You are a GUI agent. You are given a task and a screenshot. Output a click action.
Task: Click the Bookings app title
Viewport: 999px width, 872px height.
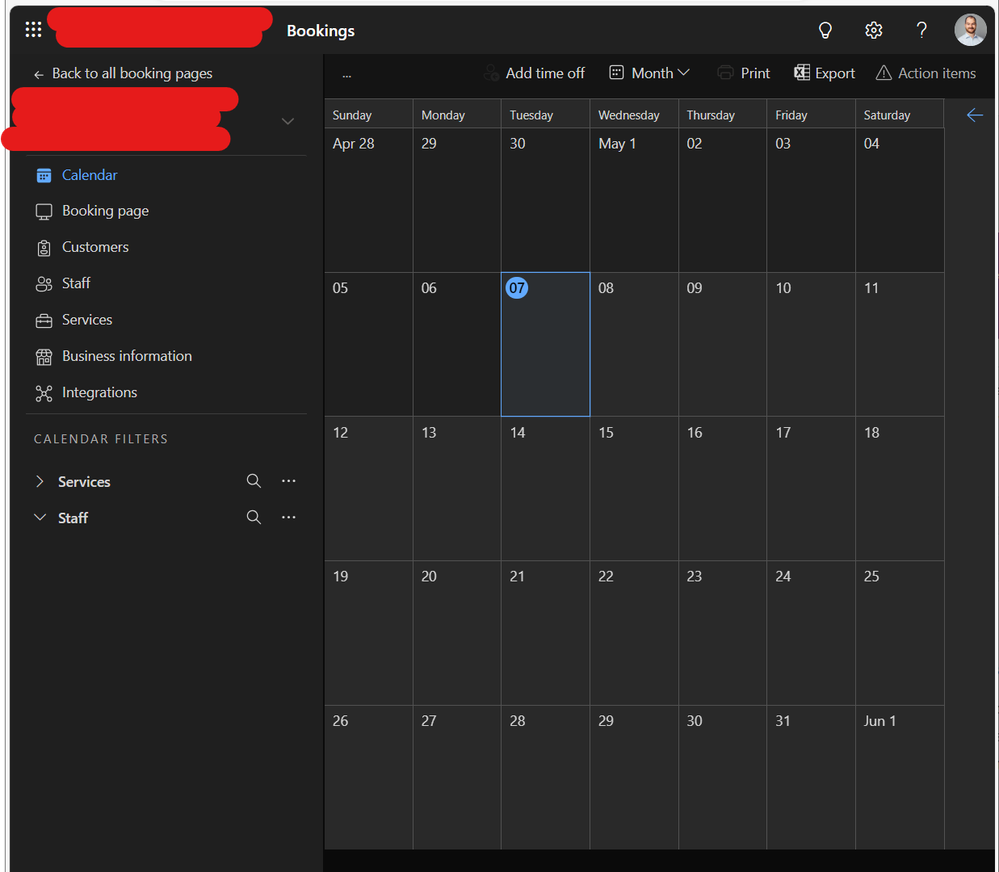[320, 31]
